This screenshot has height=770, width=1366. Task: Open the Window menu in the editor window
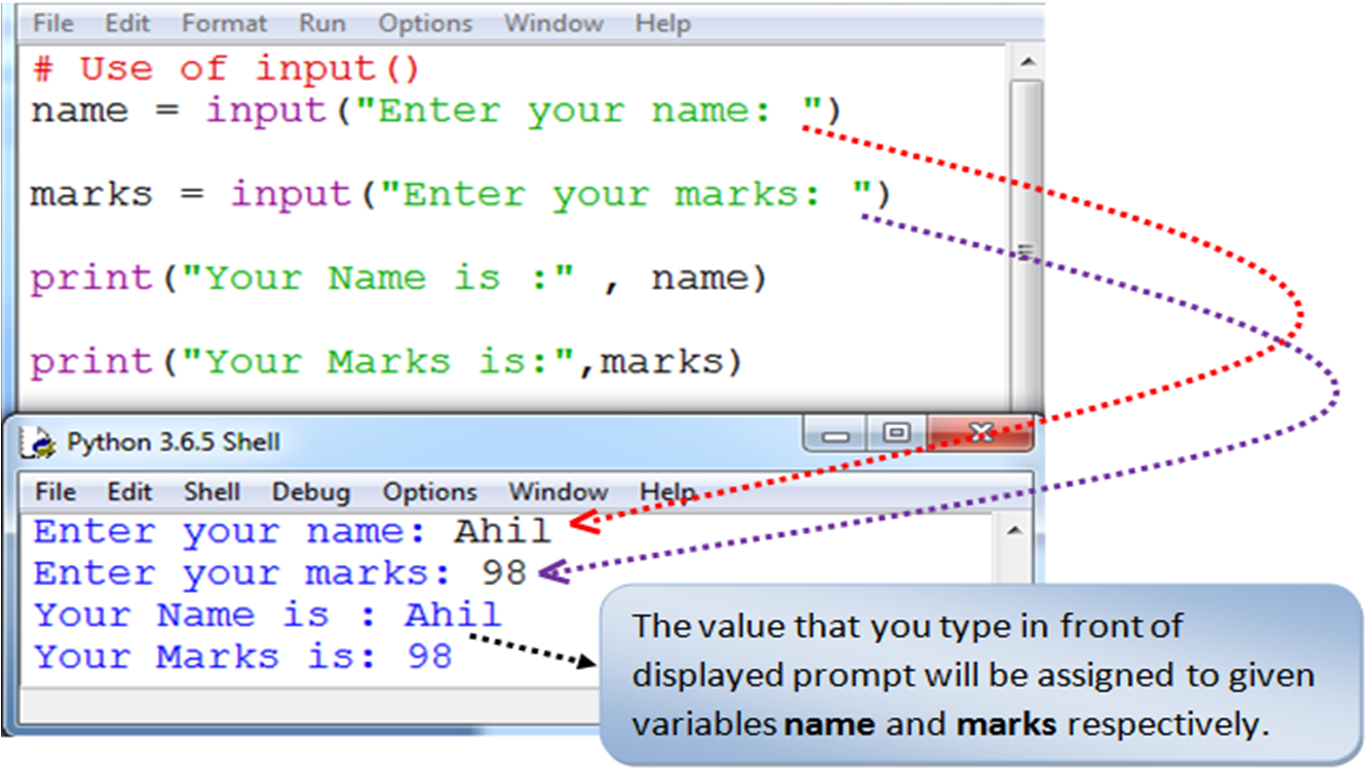coord(553,23)
